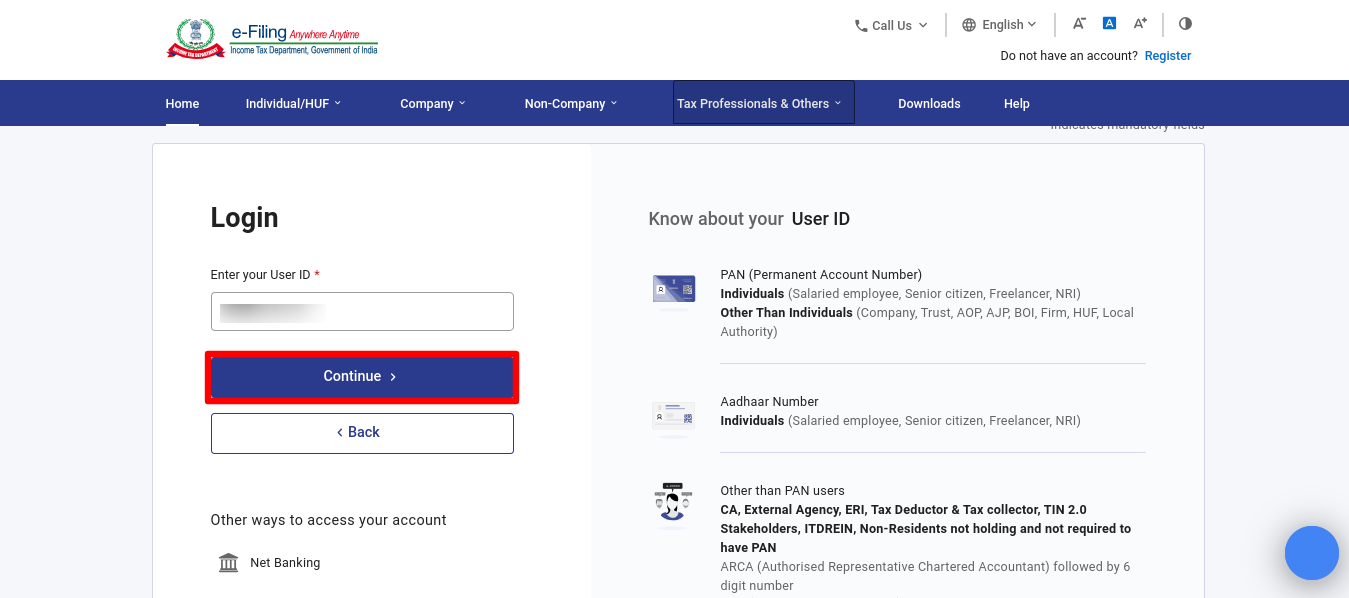Screen dimensions: 1349x598
Task: Open the Help menu item
Action: point(1017,104)
